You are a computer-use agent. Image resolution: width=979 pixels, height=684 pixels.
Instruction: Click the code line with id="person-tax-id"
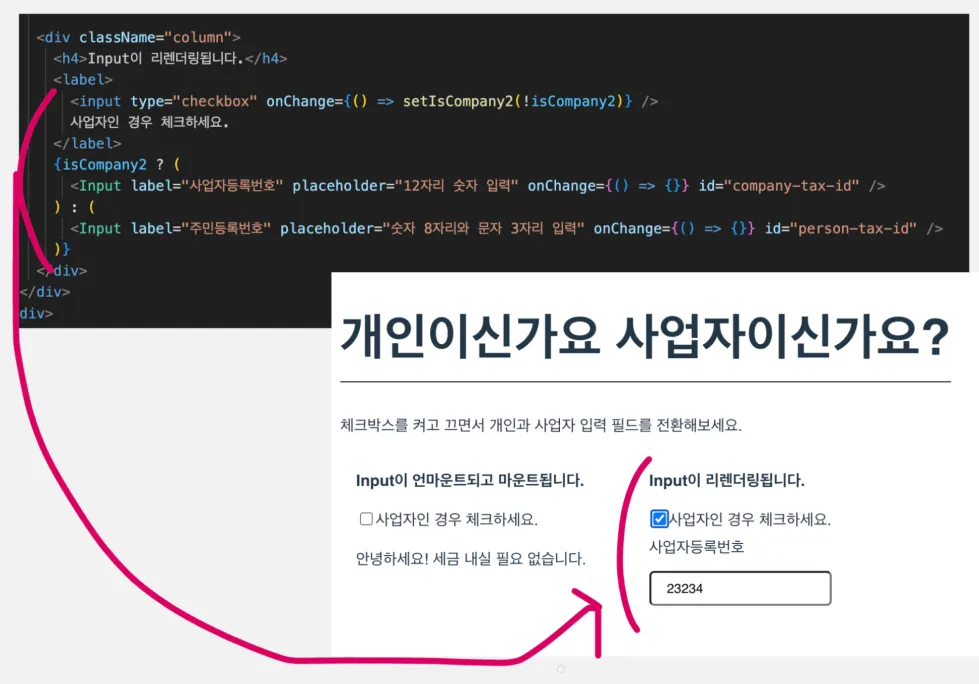pos(506,228)
